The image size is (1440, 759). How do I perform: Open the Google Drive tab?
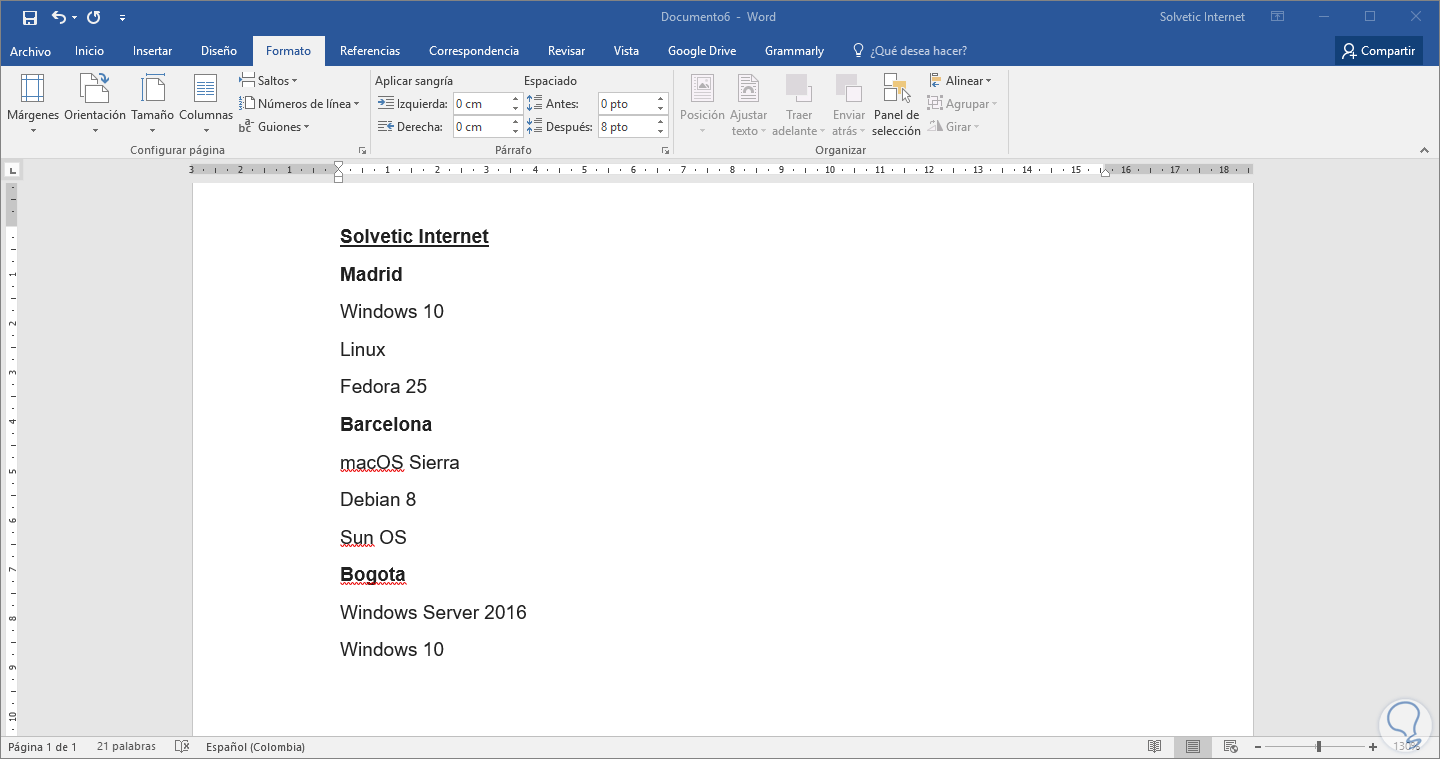[701, 51]
